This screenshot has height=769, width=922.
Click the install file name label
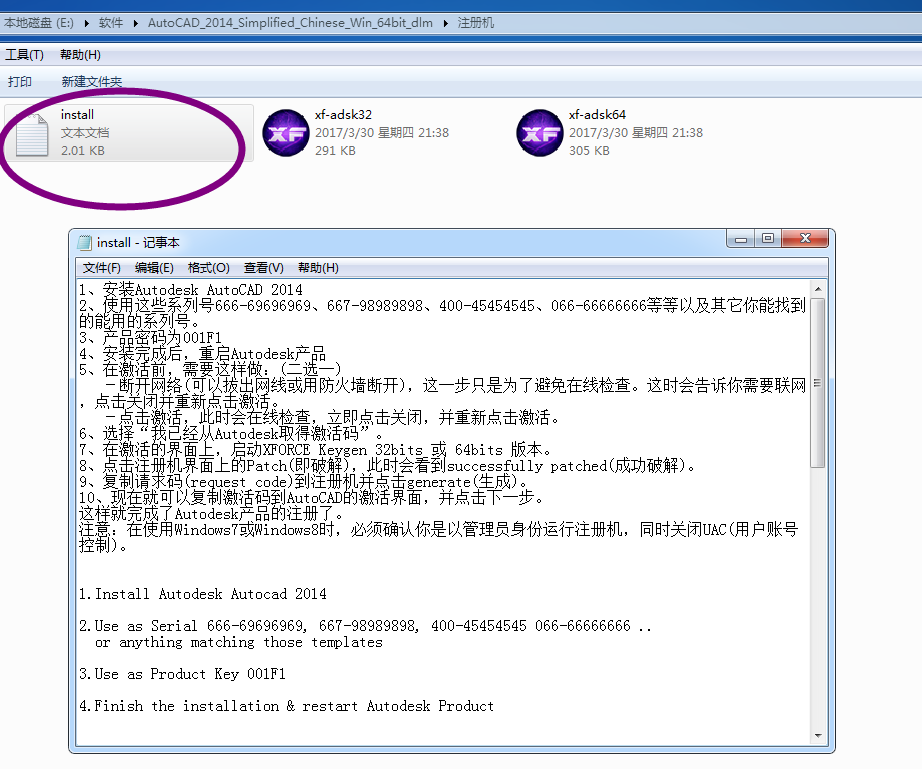click(x=77, y=115)
